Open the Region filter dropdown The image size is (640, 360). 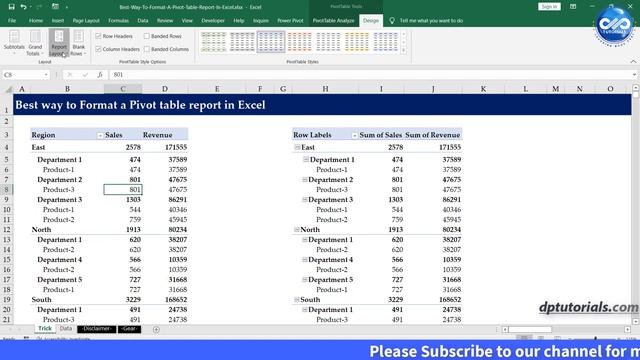100,136
